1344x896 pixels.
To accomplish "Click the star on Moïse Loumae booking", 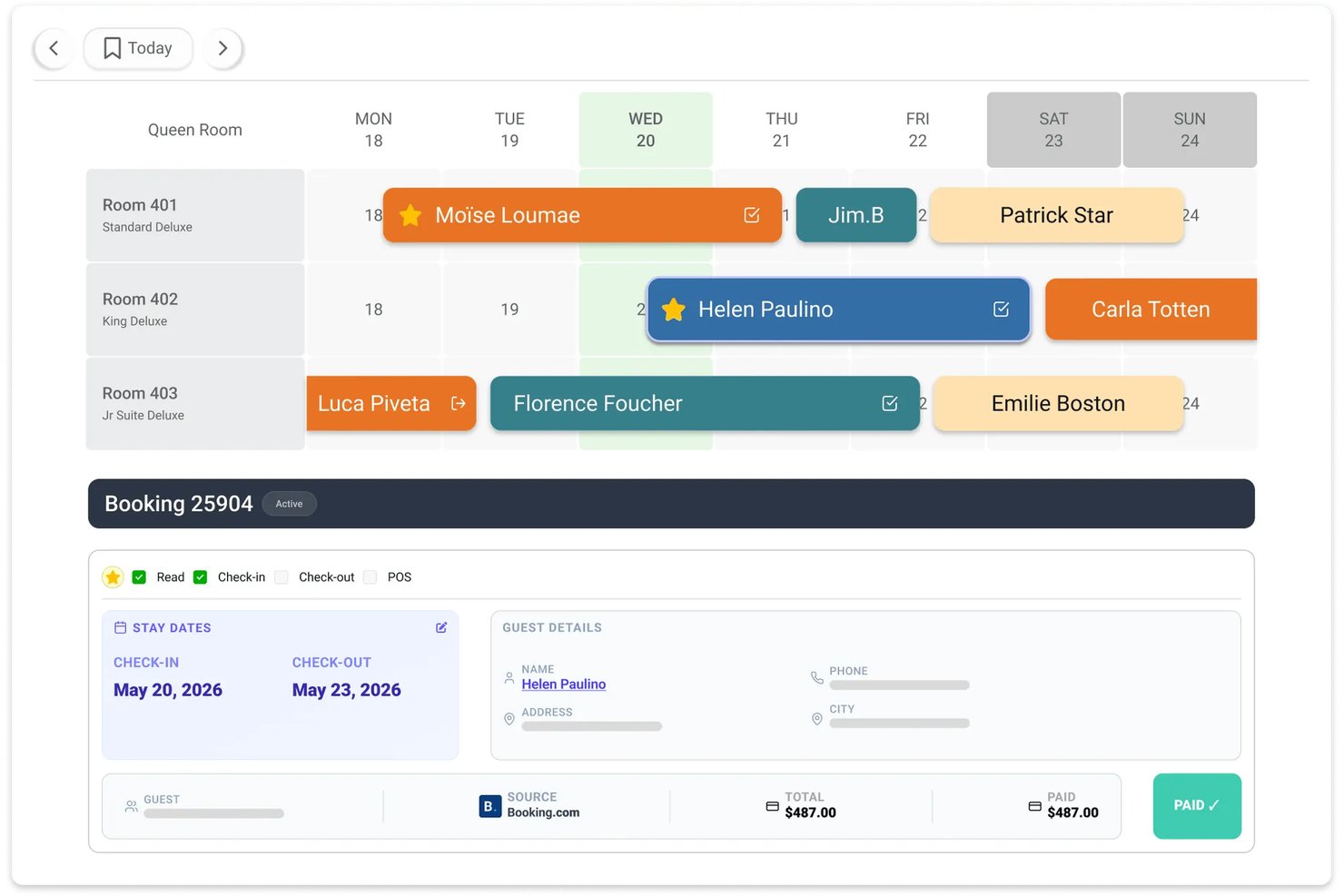I will (410, 215).
